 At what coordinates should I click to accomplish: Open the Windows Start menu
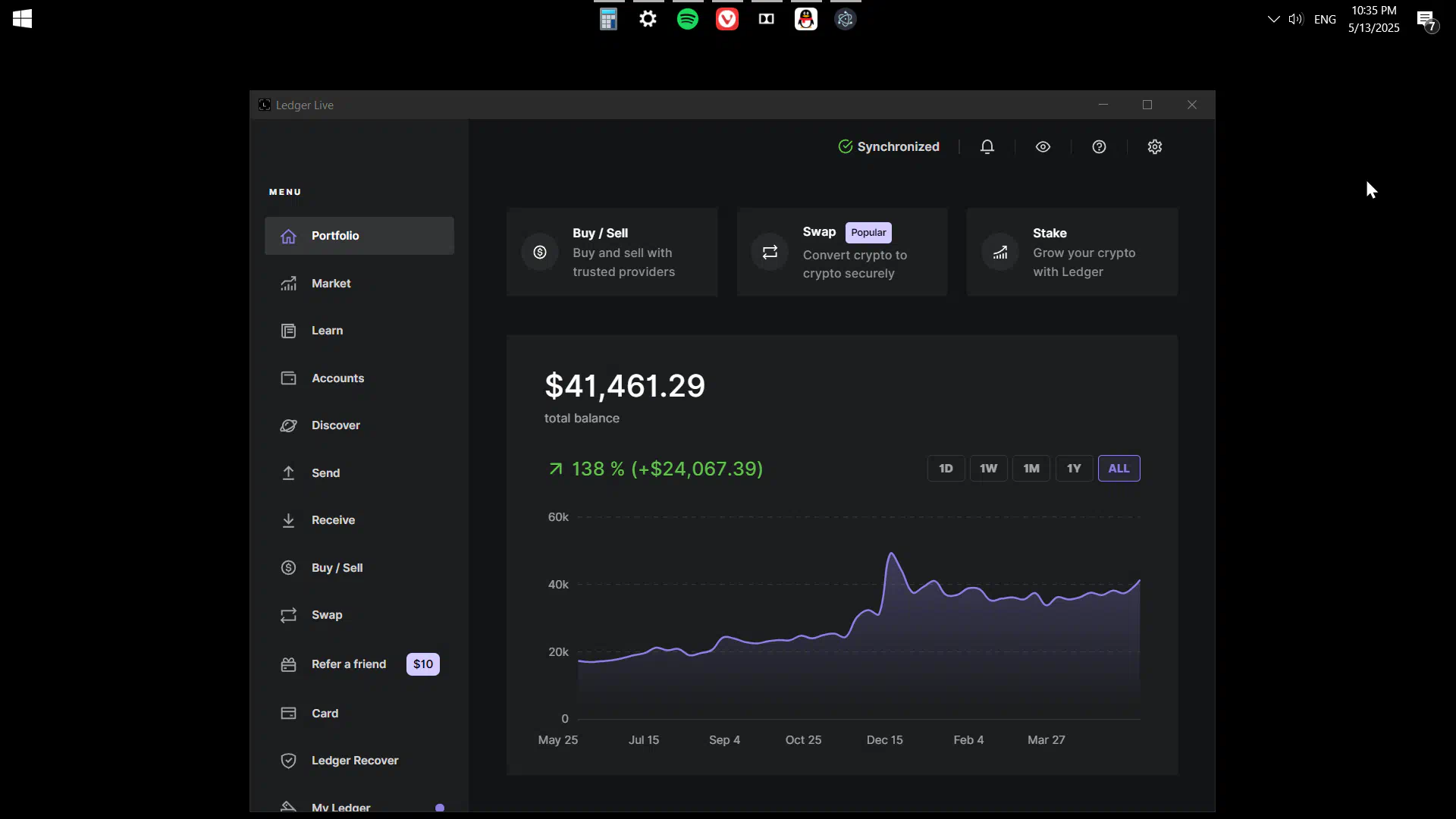(x=23, y=19)
